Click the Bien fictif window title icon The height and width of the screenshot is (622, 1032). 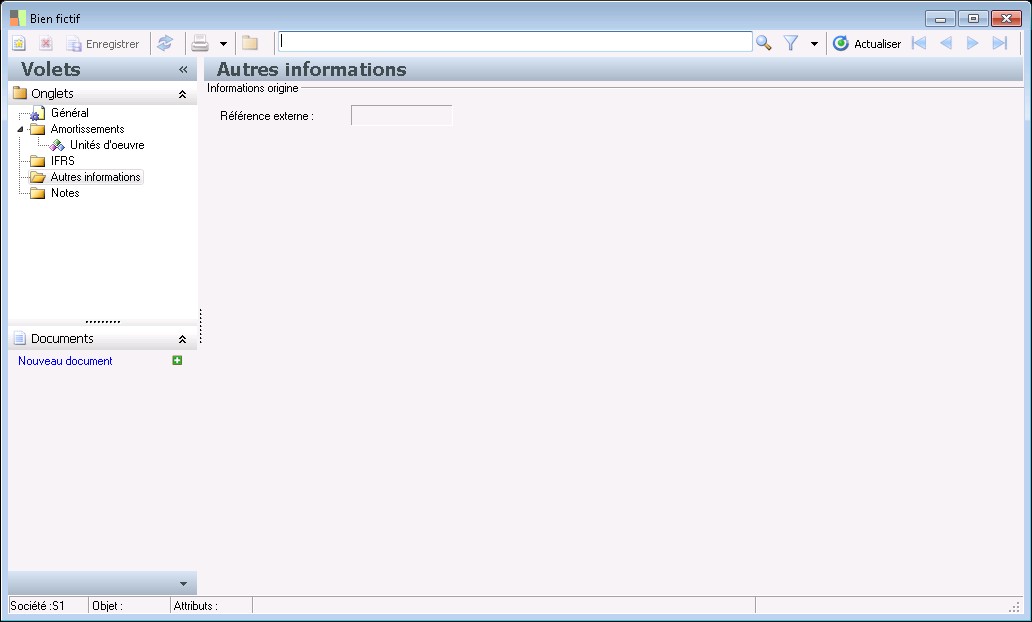coord(18,18)
